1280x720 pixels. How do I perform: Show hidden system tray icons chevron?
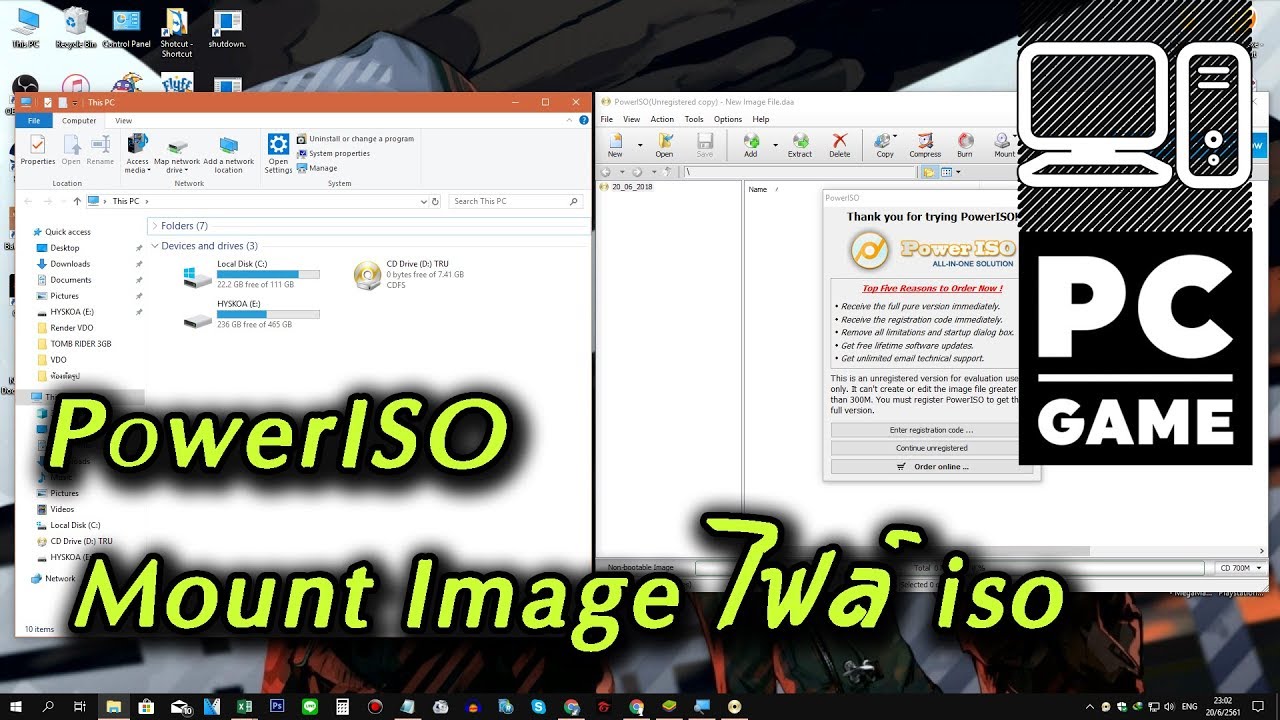(x=1090, y=707)
